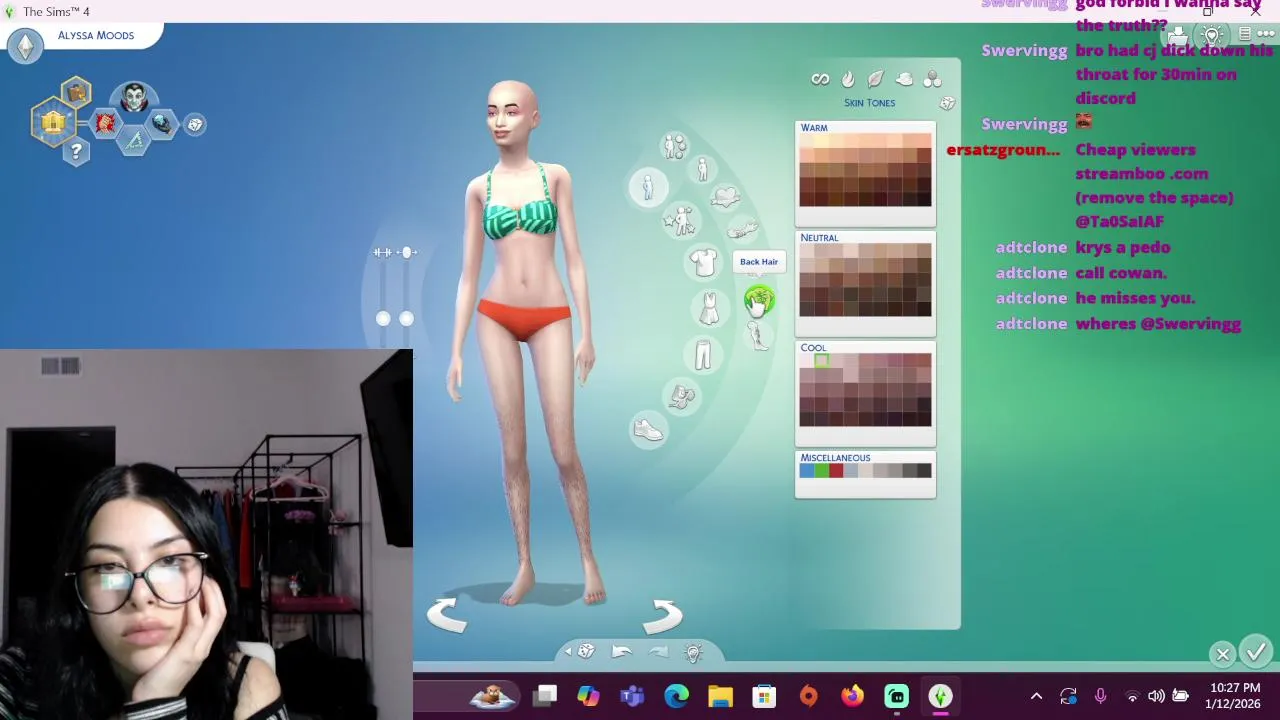Open the shoes sneaker category
This screenshot has height=720, width=1280.
(648, 430)
